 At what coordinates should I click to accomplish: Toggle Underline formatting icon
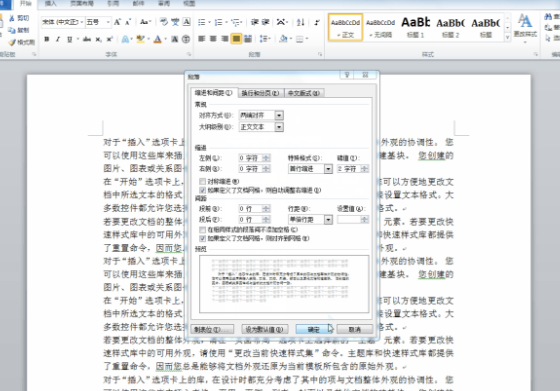pos(69,39)
